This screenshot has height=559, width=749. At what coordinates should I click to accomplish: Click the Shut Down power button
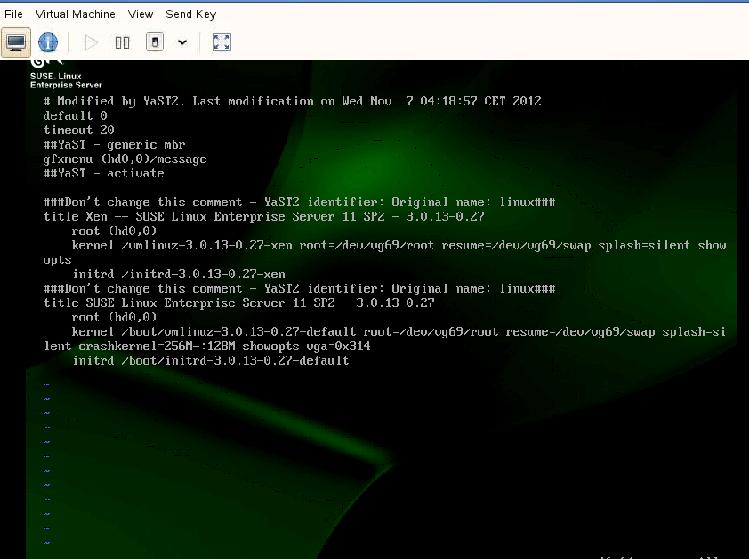click(154, 42)
